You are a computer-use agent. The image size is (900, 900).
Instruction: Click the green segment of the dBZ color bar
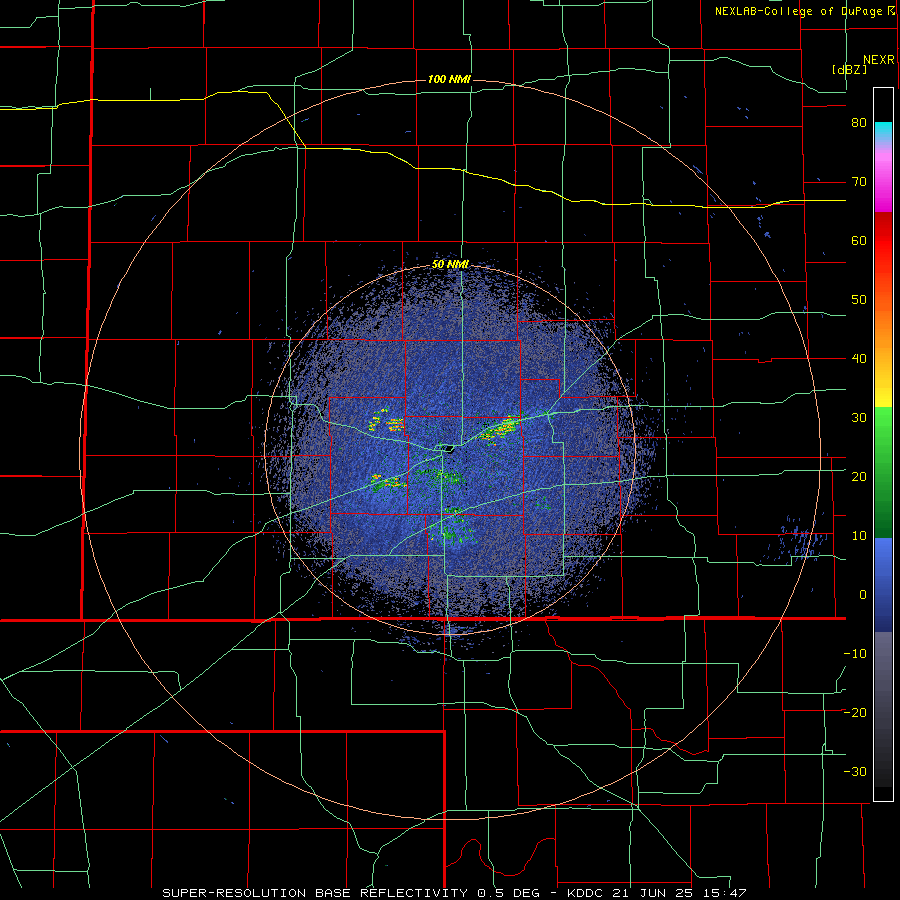point(883,472)
